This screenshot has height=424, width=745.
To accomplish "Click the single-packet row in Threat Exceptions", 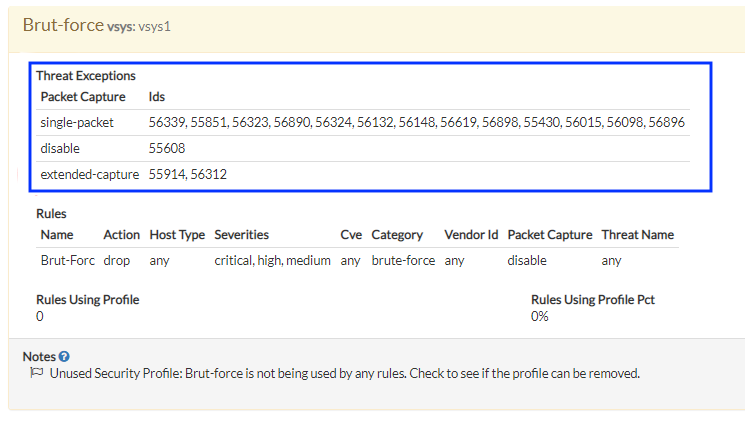I will [77, 122].
